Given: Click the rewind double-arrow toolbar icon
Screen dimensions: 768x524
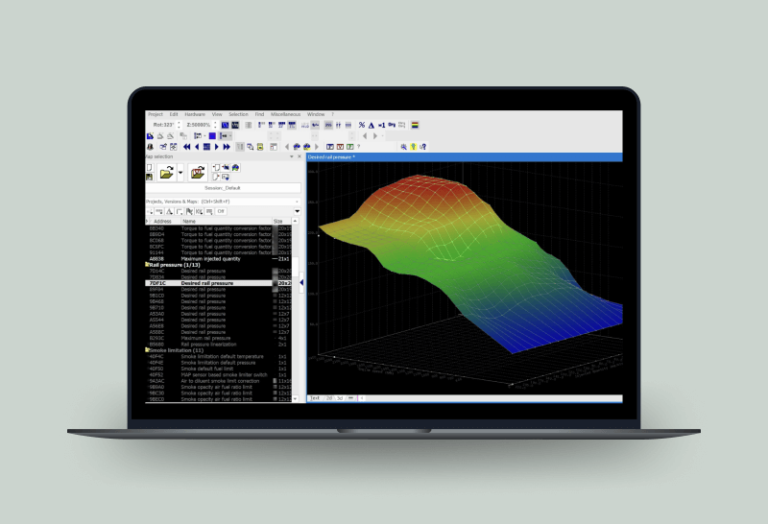Looking at the screenshot, I should [185, 147].
